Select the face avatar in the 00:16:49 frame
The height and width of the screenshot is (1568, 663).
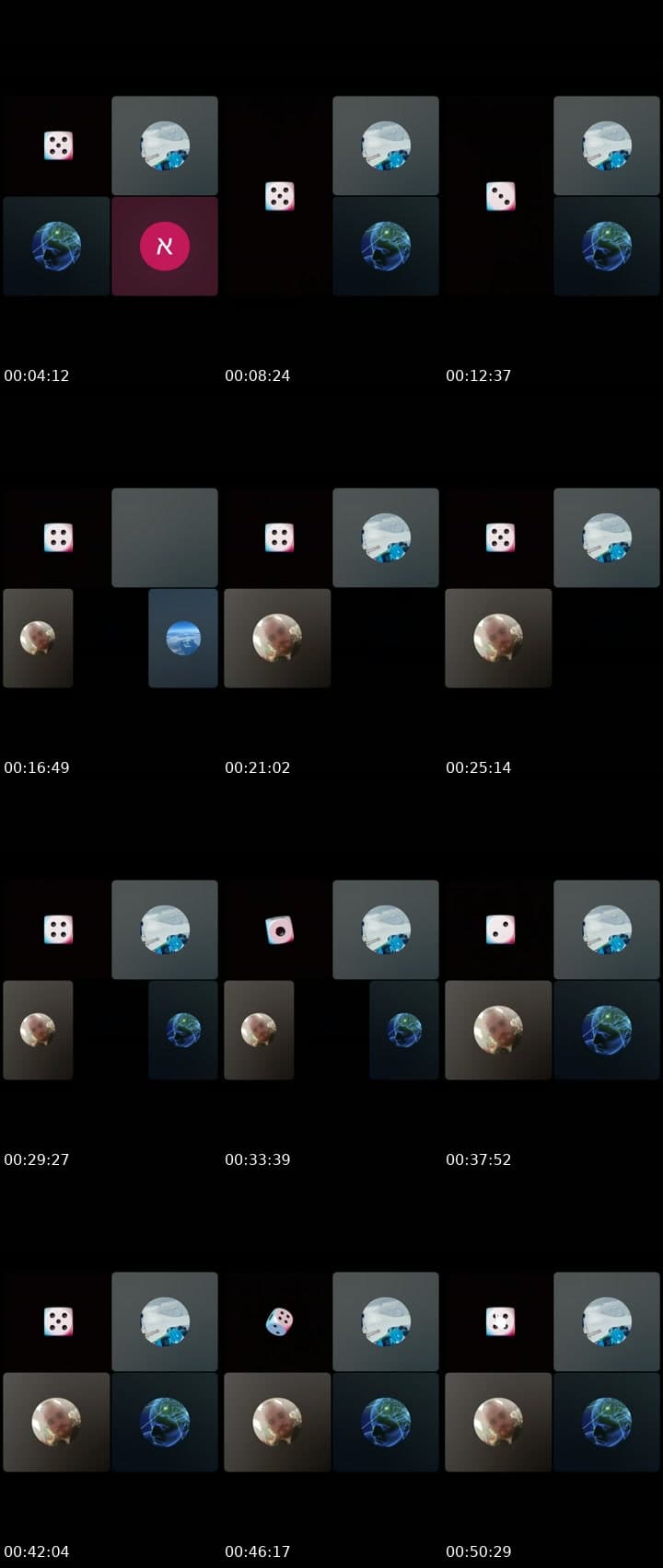tap(38, 638)
